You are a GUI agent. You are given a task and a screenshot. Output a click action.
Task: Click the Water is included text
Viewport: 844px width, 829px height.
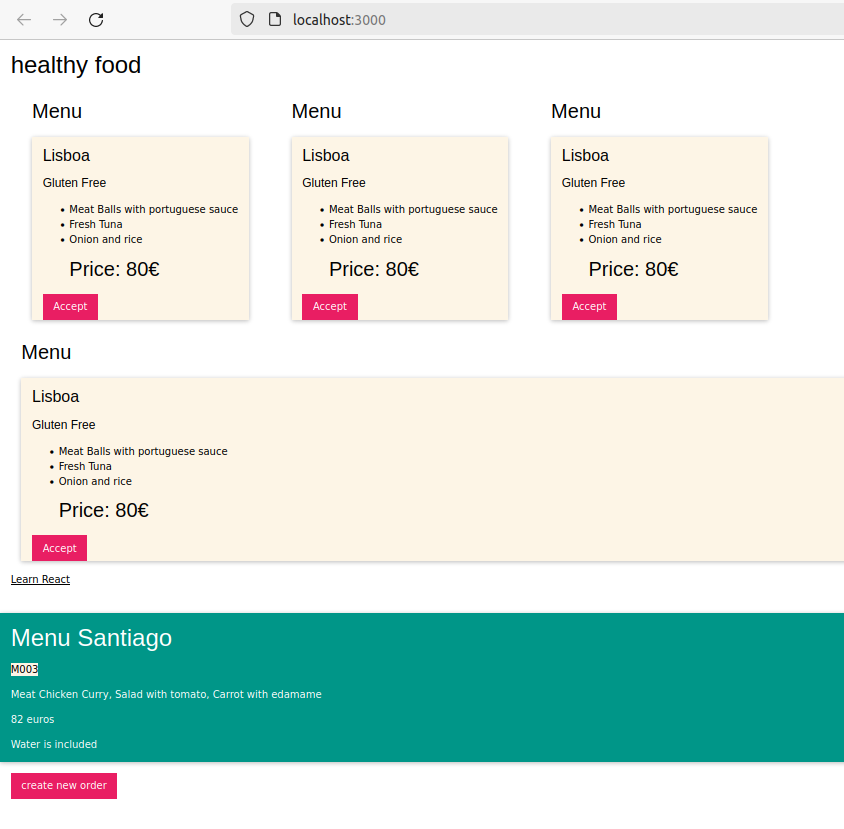(x=54, y=744)
